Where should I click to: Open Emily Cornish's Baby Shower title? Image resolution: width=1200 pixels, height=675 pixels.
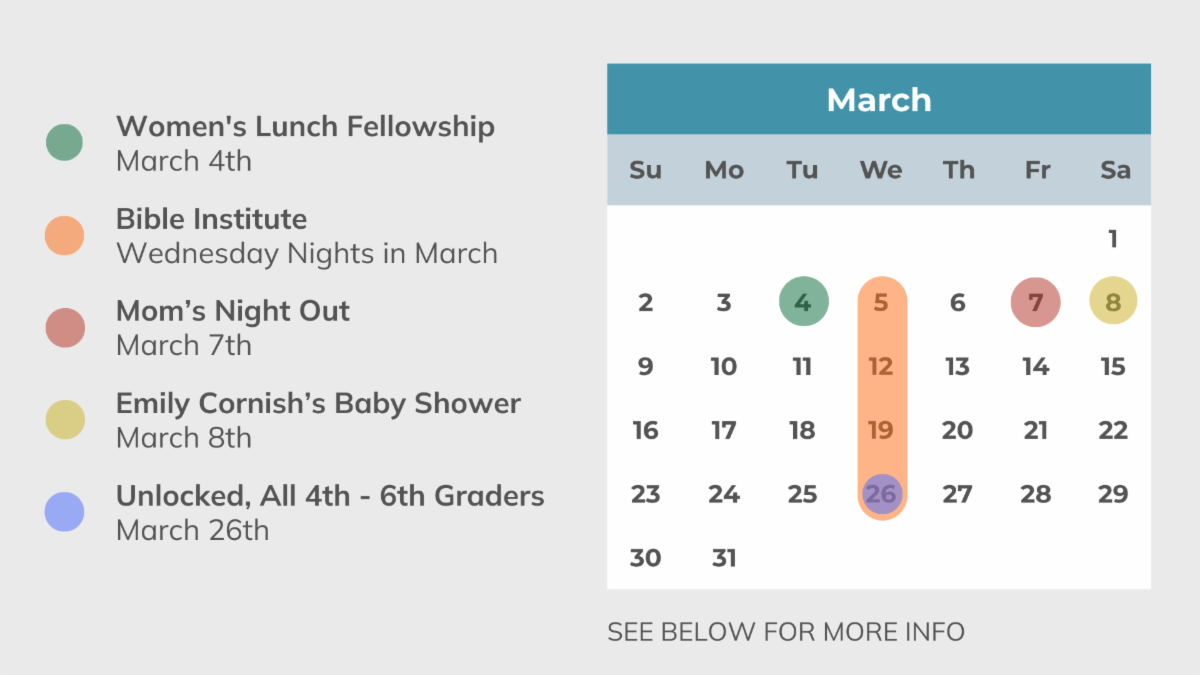pyautogui.click(x=318, y=404)
